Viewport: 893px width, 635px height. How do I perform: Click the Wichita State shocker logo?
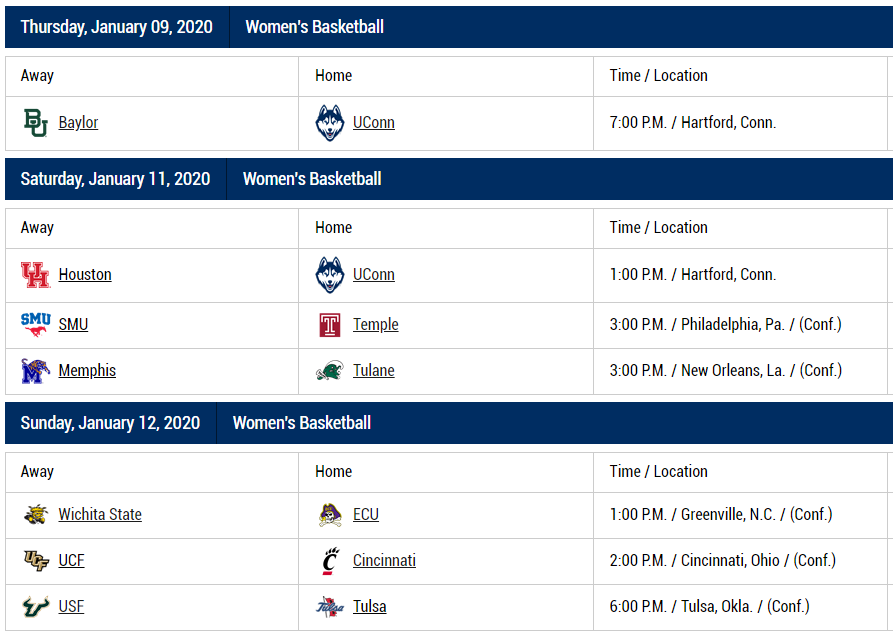pyautogui.click(x=35, y=514)
